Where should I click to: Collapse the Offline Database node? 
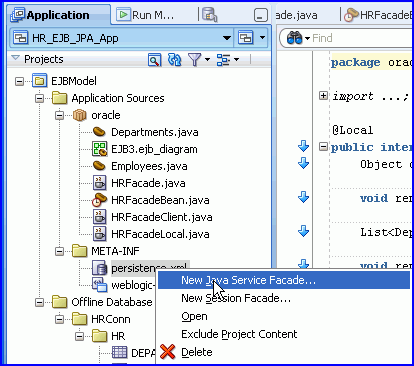pos(40,302)
